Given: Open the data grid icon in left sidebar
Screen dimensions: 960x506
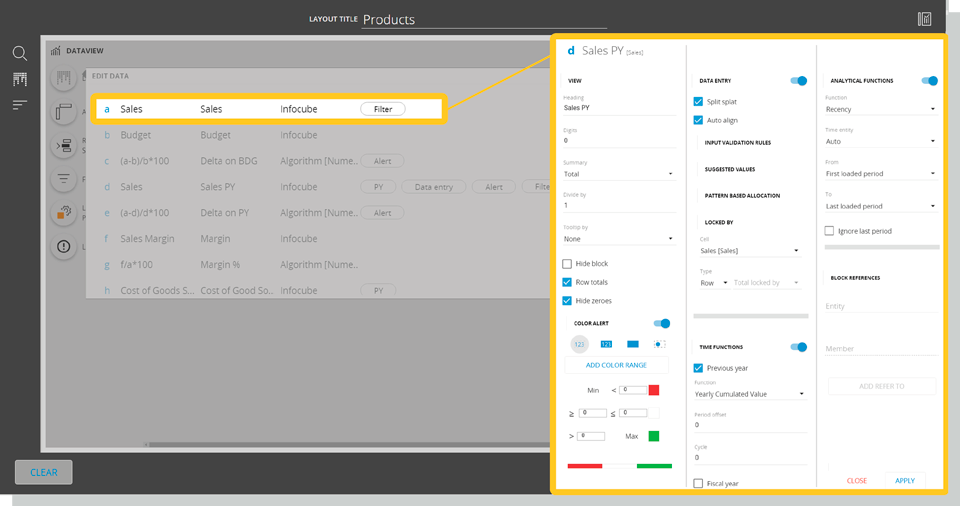Looking at the screenshot, I should click(x=20, y=79).
